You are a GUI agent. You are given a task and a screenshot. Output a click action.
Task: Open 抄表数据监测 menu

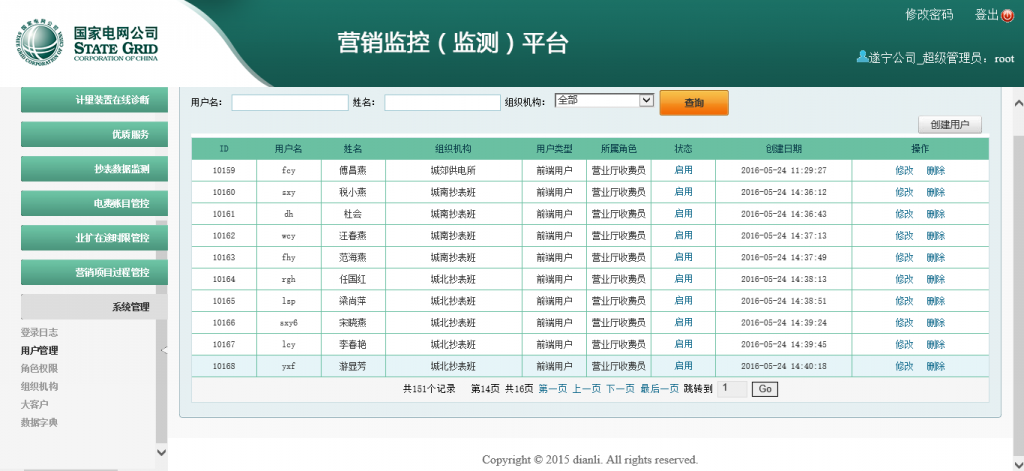94,169
